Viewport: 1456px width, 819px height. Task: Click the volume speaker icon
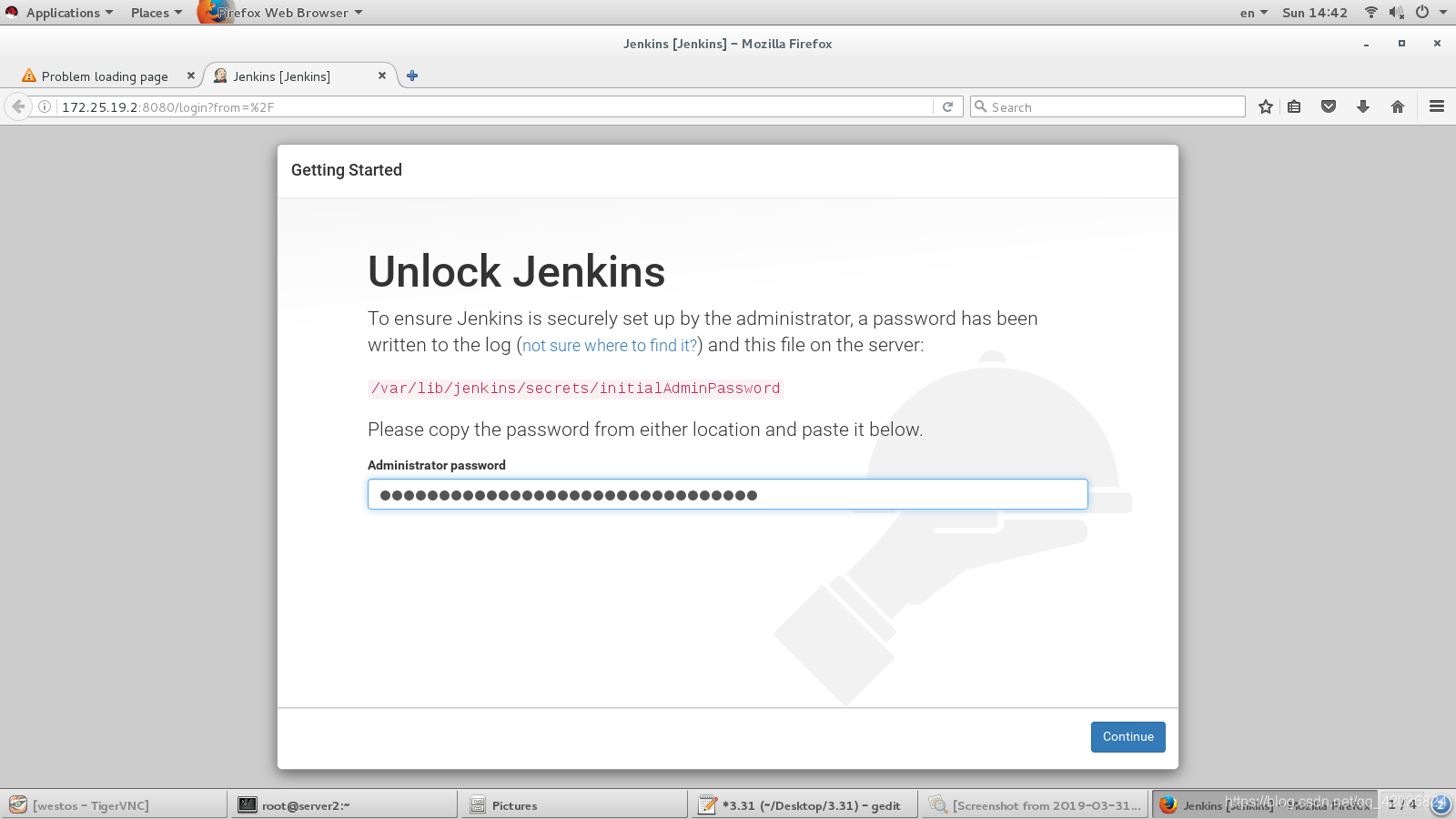1396,12
